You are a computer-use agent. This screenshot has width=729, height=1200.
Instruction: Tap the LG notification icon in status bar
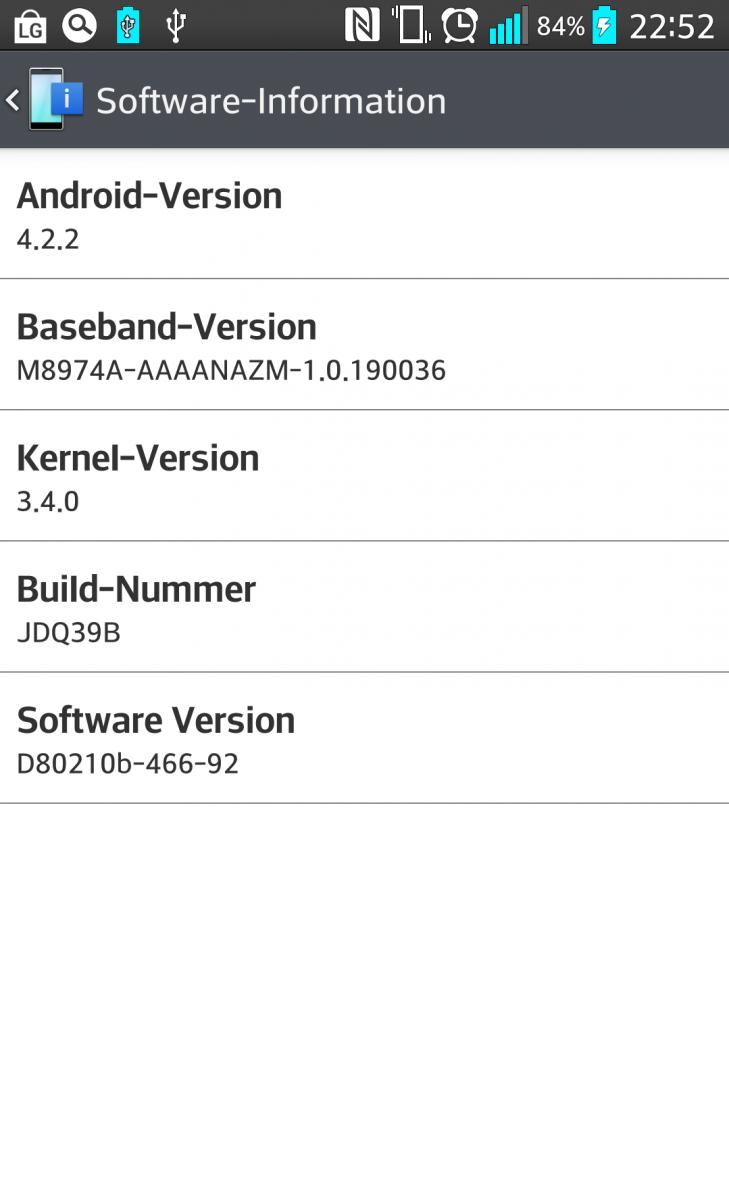30,25
